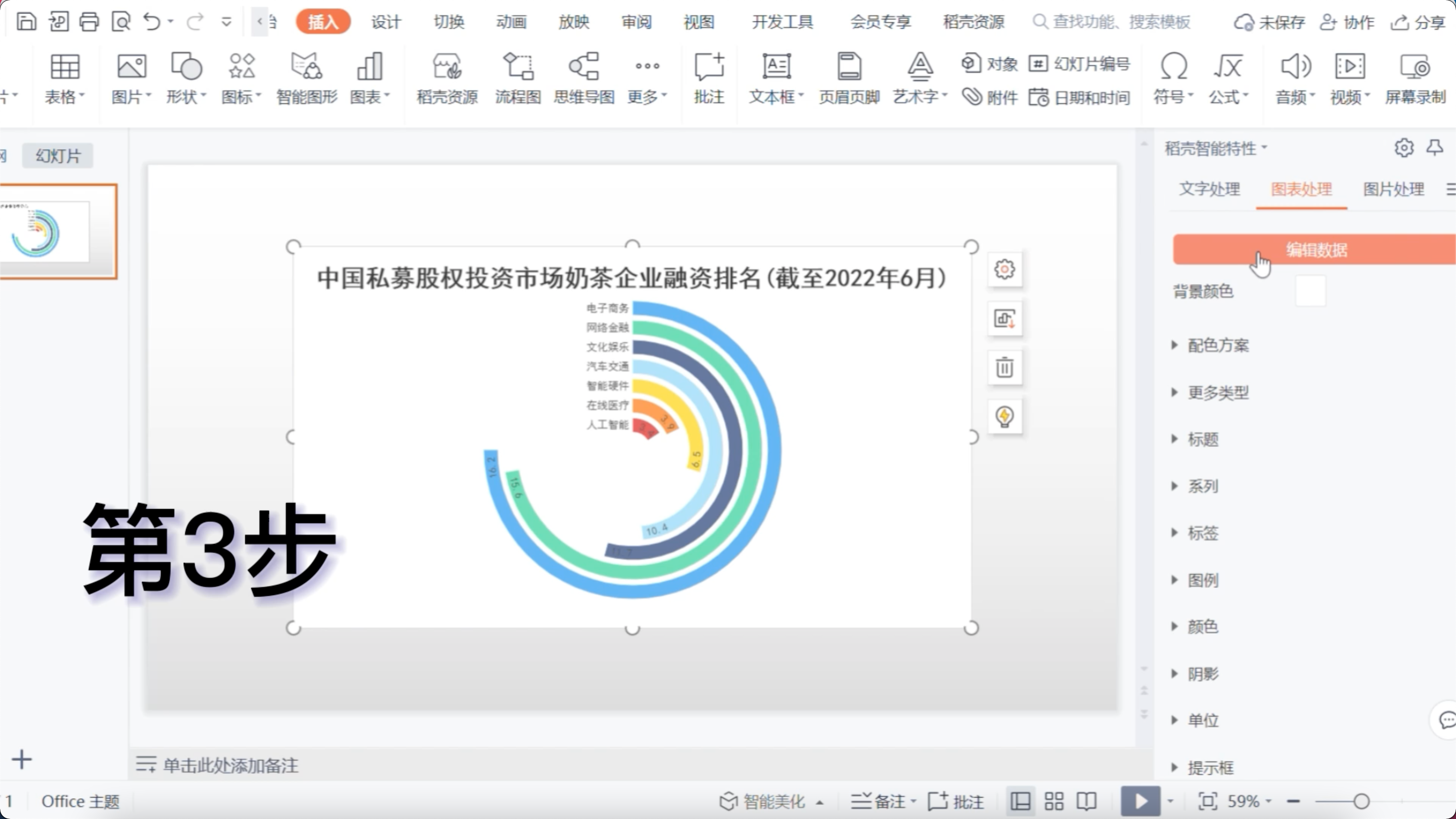
Task: Open the 放映 slideshow tab
Action: [574, 22]
